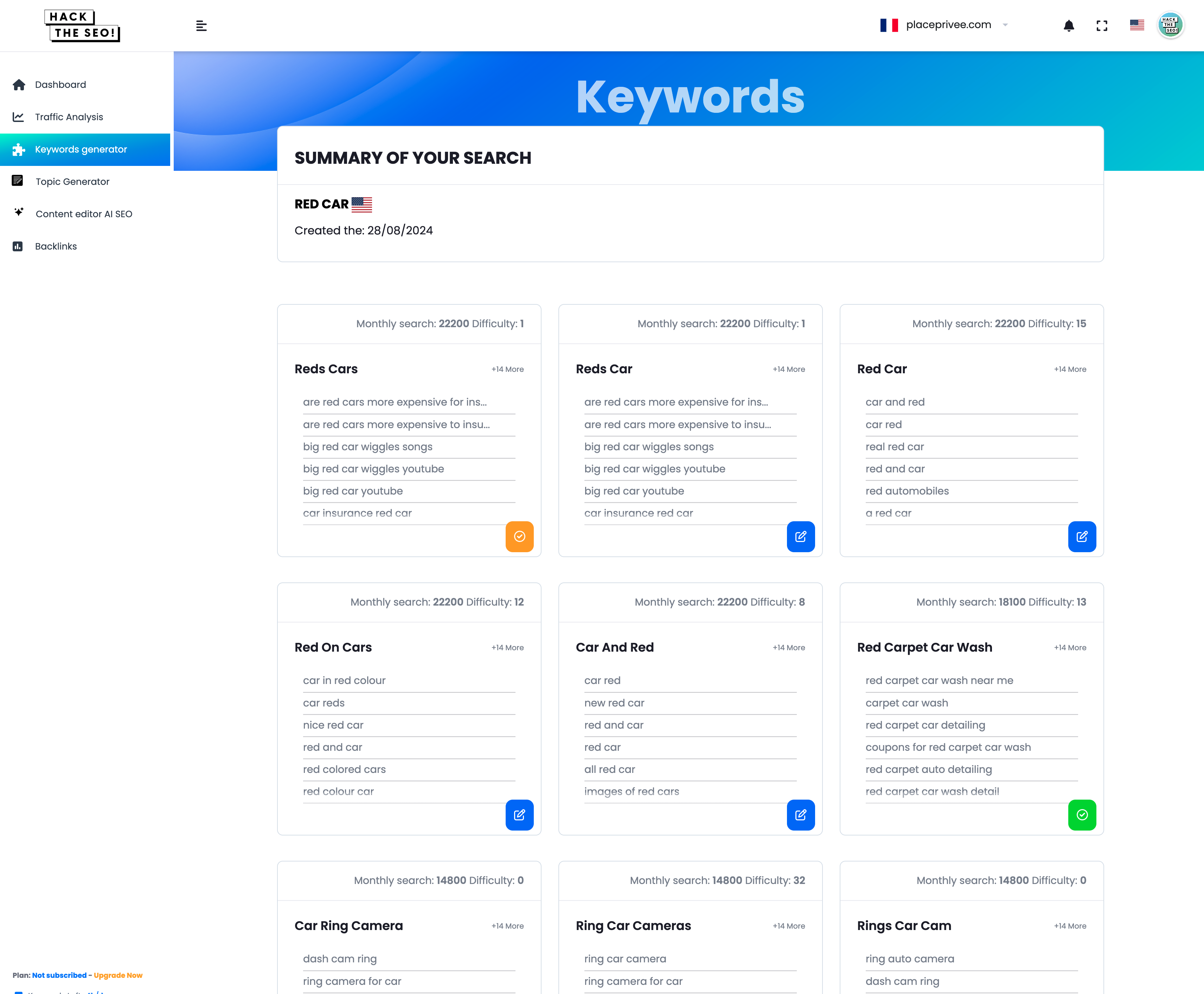Open Content editor AI SEO page
This screenshot has height=994, width=1204.
click(84, 214)
